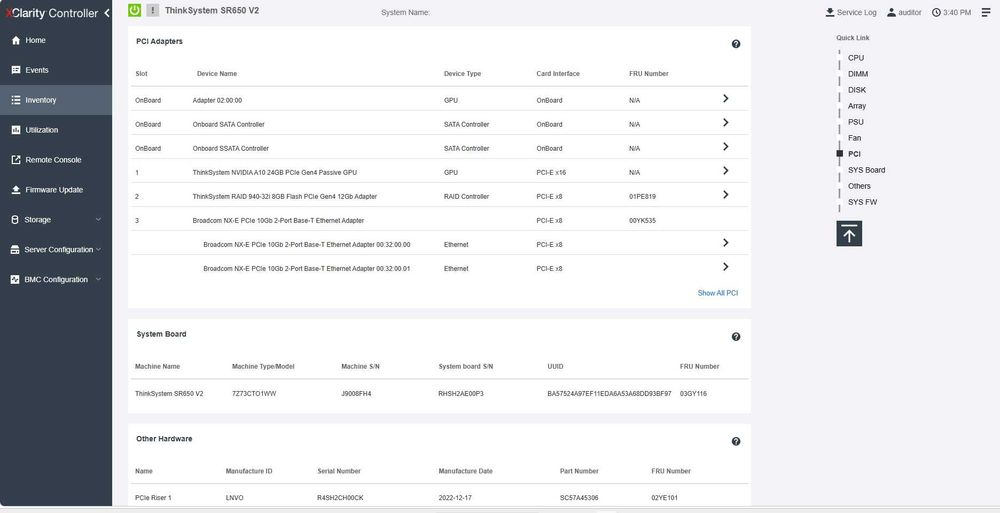Viewport: 1000px width, 513px height.
Task: Go to Firmware Update page
Action: [x=56, y=190]
